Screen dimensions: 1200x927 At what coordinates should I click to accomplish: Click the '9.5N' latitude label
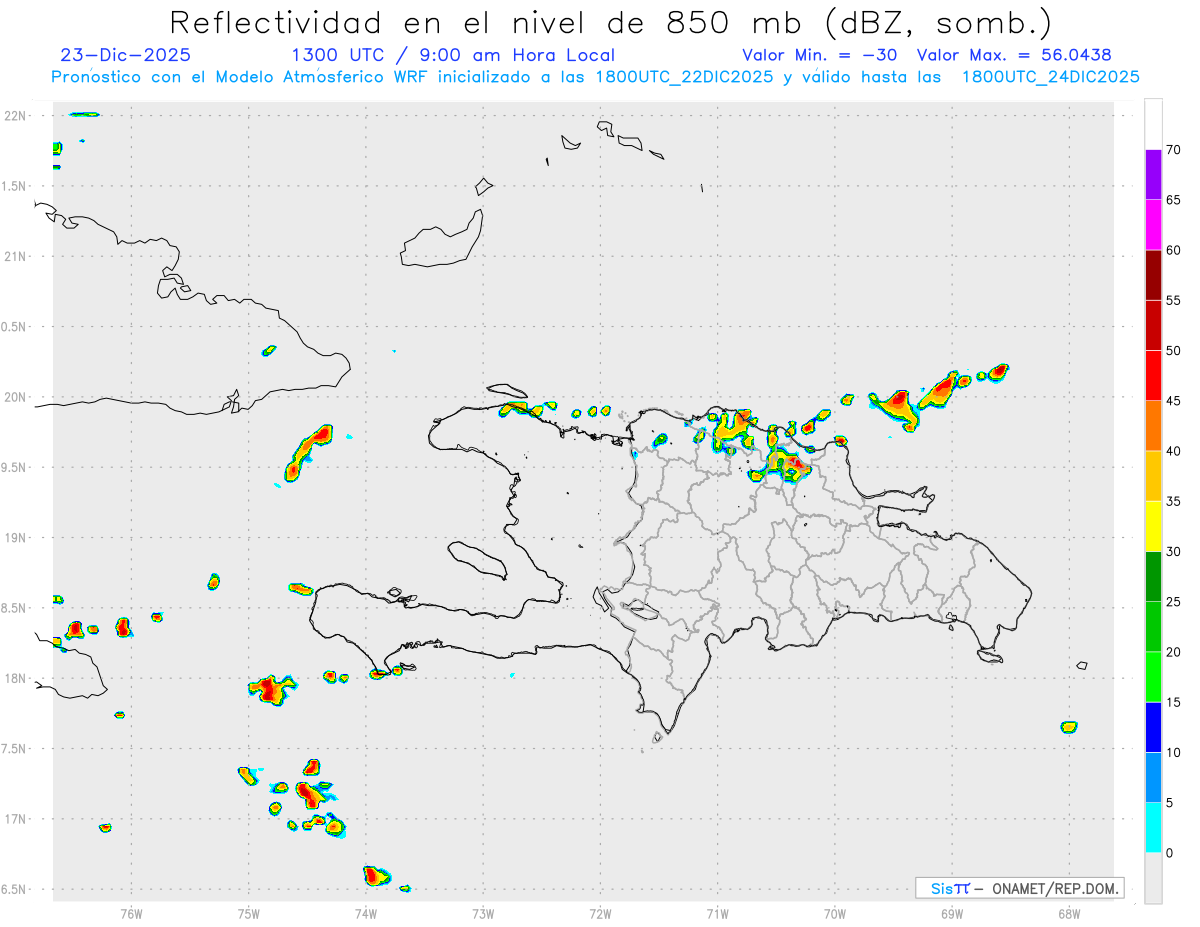pos(14,467)
